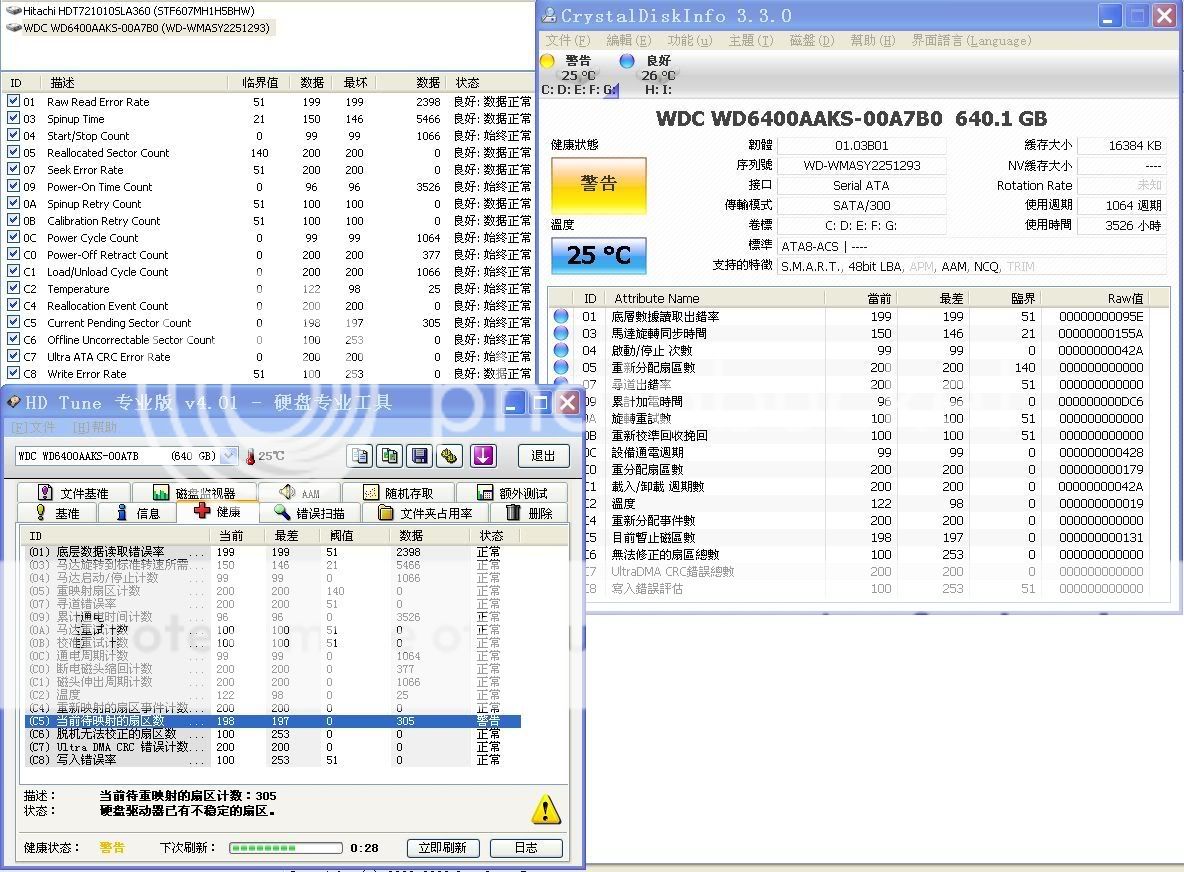Switch to the 信息 tab in HD Tune
The image size is (1184, 872).
coord(138,513)
